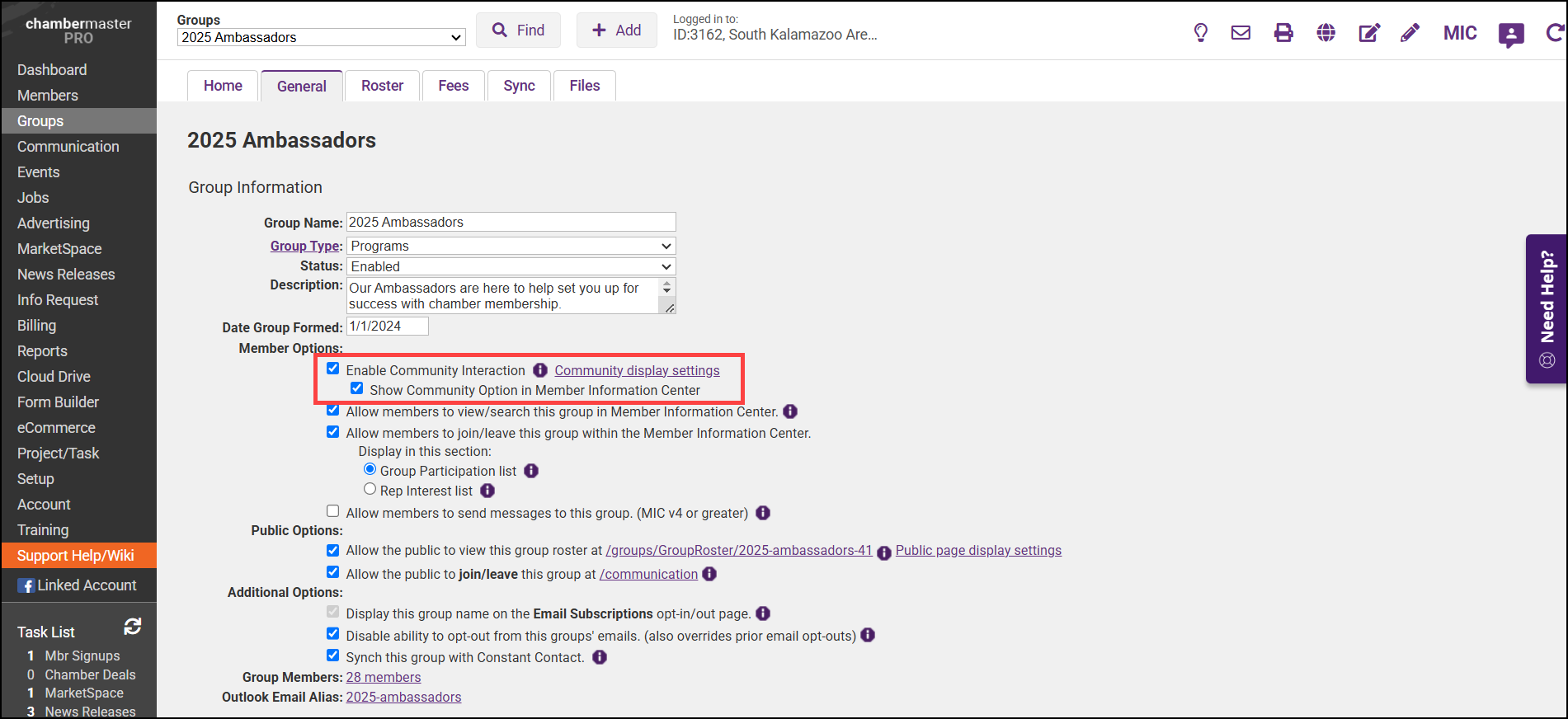The width and height of the screenshot is (1568, 719).
Task: Click the Need Help side tab
Action: (x=1547, y=309)
